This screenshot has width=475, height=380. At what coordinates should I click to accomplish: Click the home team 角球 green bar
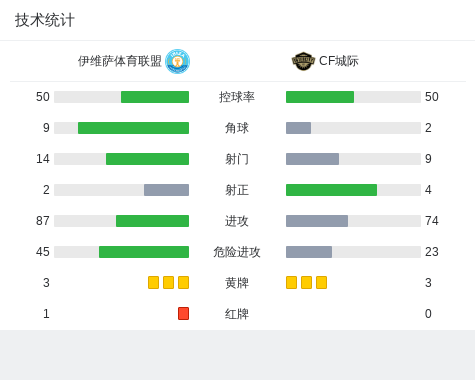[x=133, y=128]
